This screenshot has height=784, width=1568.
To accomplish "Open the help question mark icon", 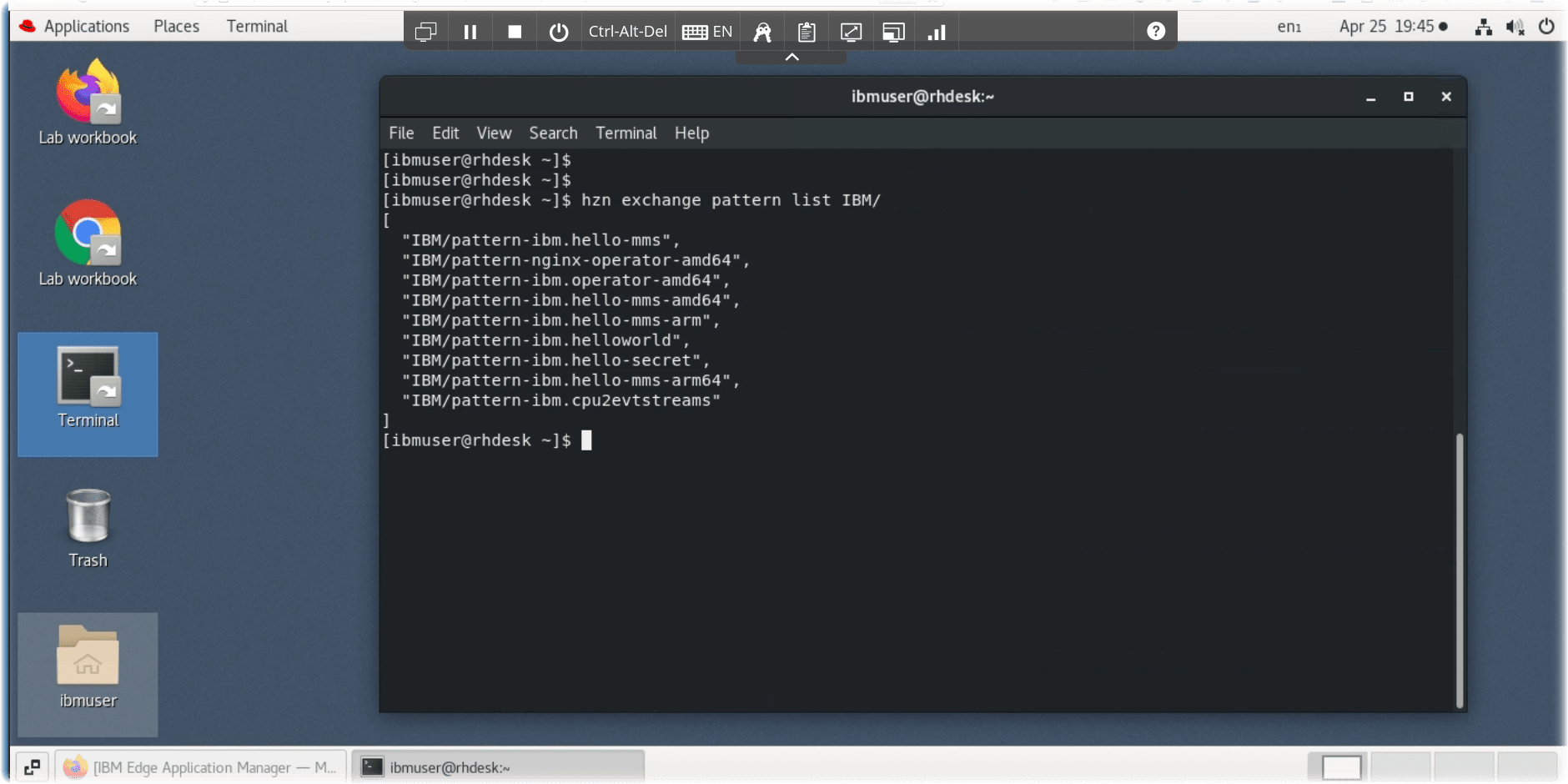I will [x=1156, y=31].
